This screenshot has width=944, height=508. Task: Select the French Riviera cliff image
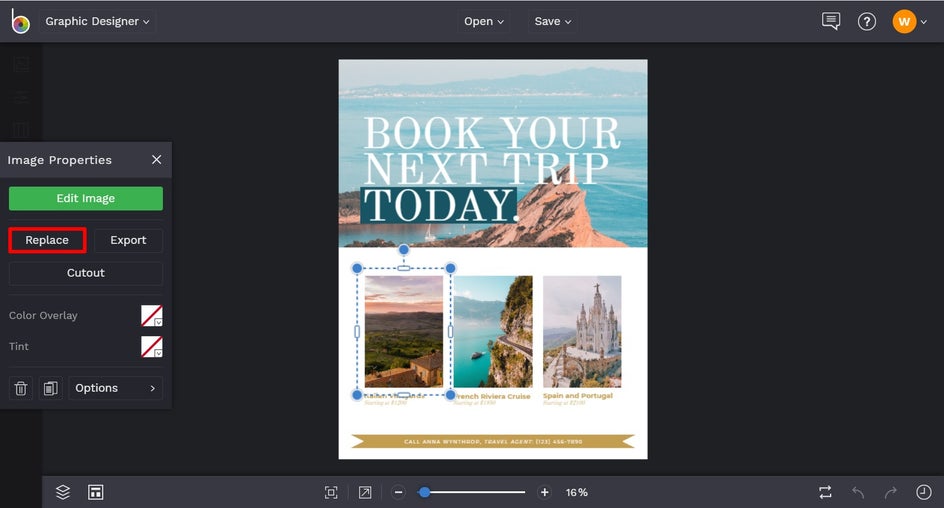[493, 331]
